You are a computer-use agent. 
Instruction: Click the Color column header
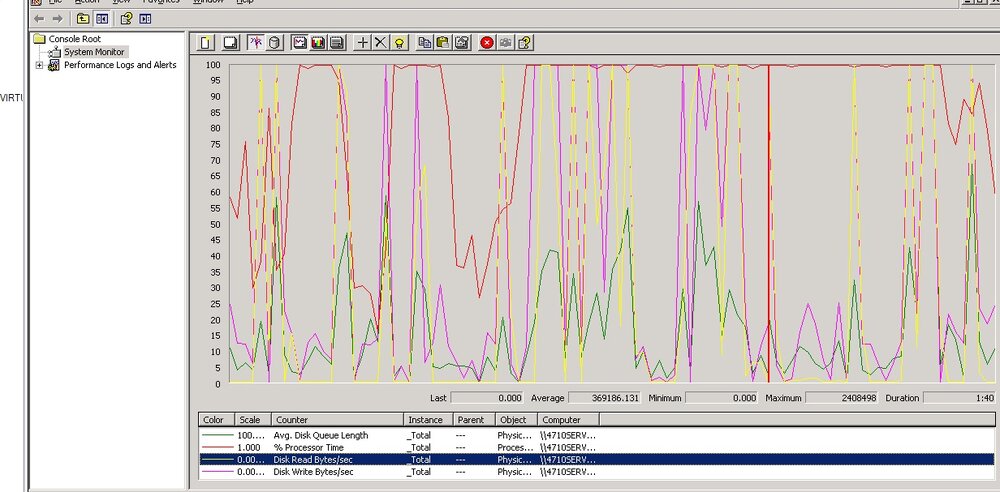(x=216, y=420)
